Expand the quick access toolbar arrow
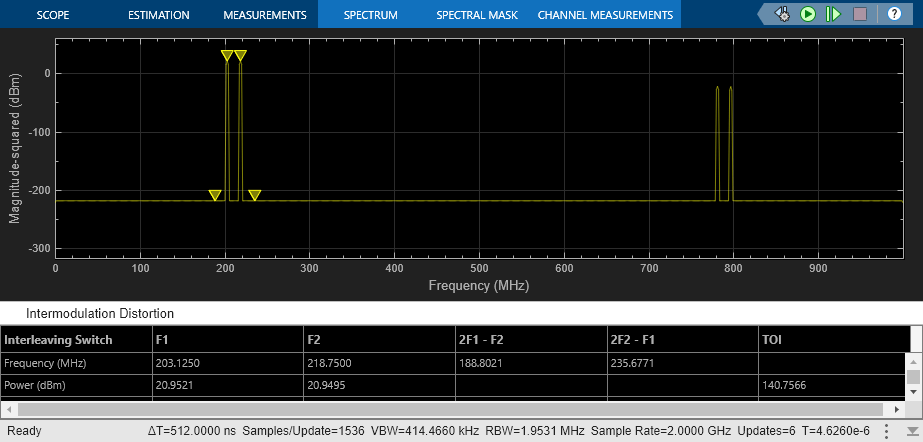The image size is (923, 442). tap(763, 14)
